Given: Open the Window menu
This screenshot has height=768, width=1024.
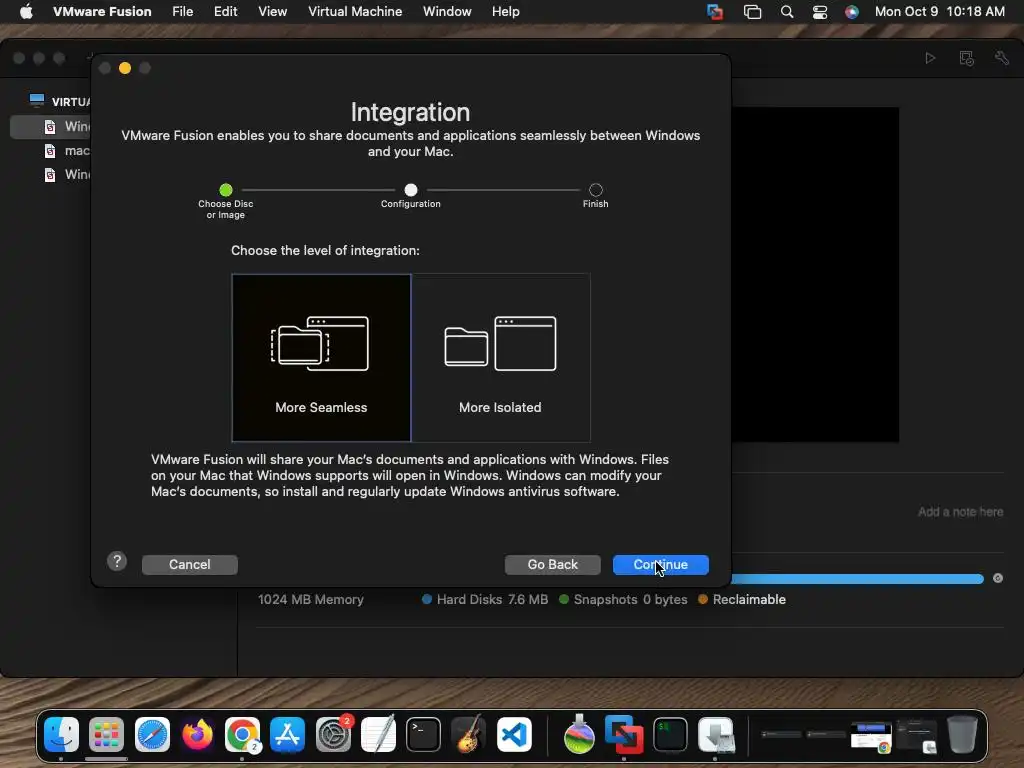Looking at the screenshot, I should tap(447, 12).
